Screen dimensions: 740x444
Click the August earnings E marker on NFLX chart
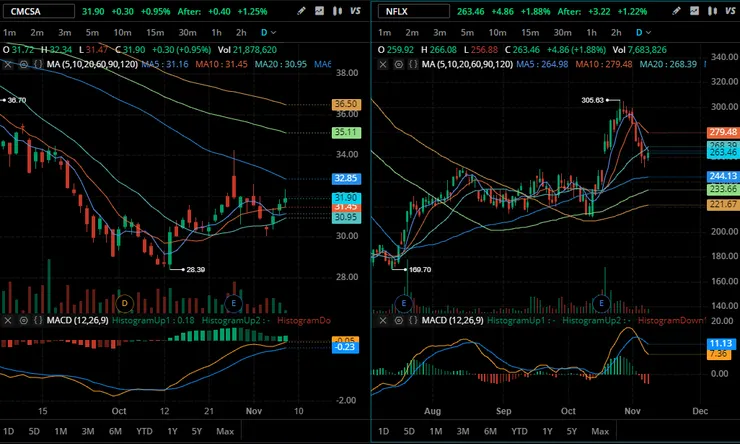pyautogui.click(x=404, y=303)
